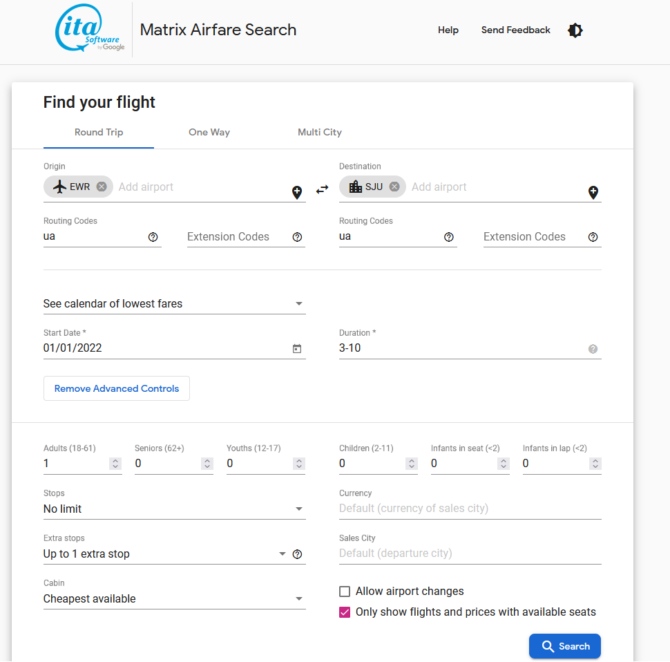Adjust the Youths count stepper
This screenshot has width=670, height=662.
coord(299,464)
